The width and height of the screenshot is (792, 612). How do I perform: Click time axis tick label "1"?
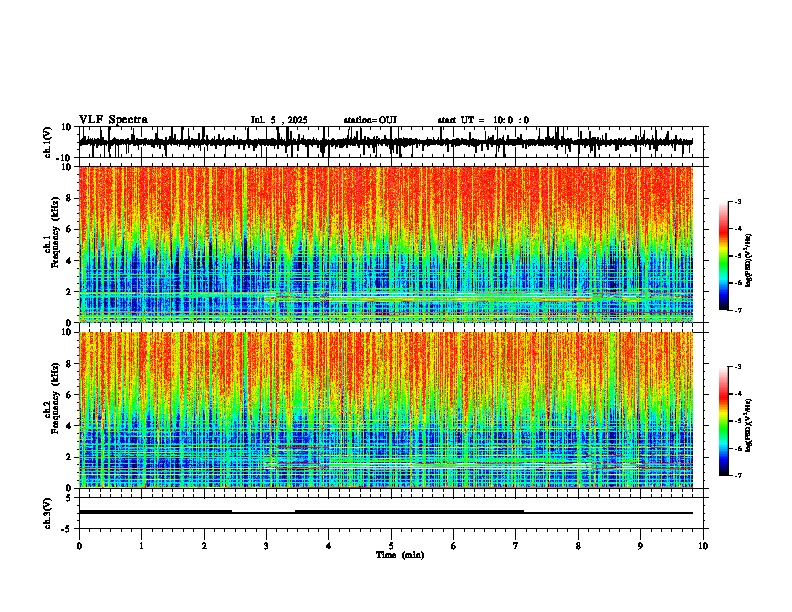tap(141, 546)
